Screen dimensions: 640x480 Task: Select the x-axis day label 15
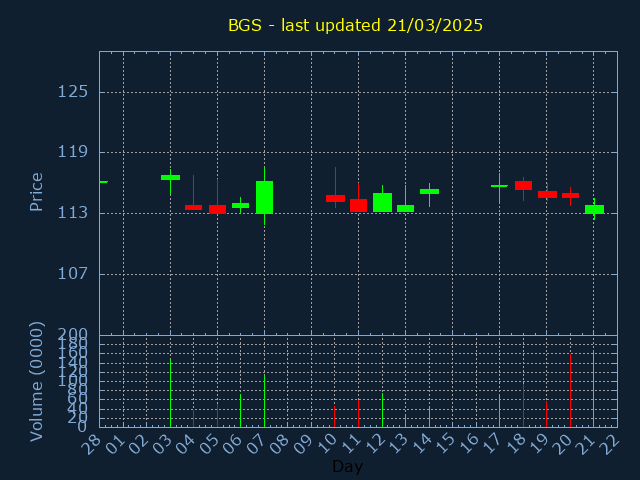click(x=444, y=444)
